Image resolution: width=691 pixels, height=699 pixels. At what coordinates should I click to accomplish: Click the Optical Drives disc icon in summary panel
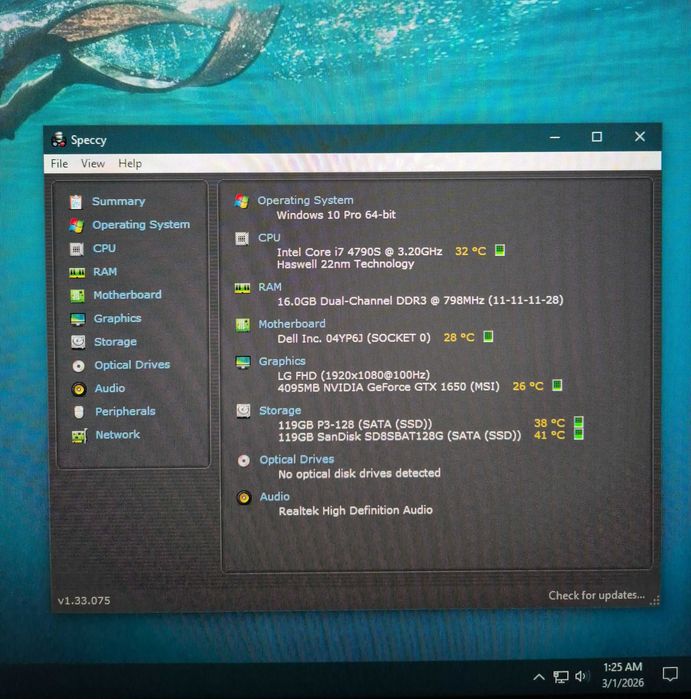[243, 461]
